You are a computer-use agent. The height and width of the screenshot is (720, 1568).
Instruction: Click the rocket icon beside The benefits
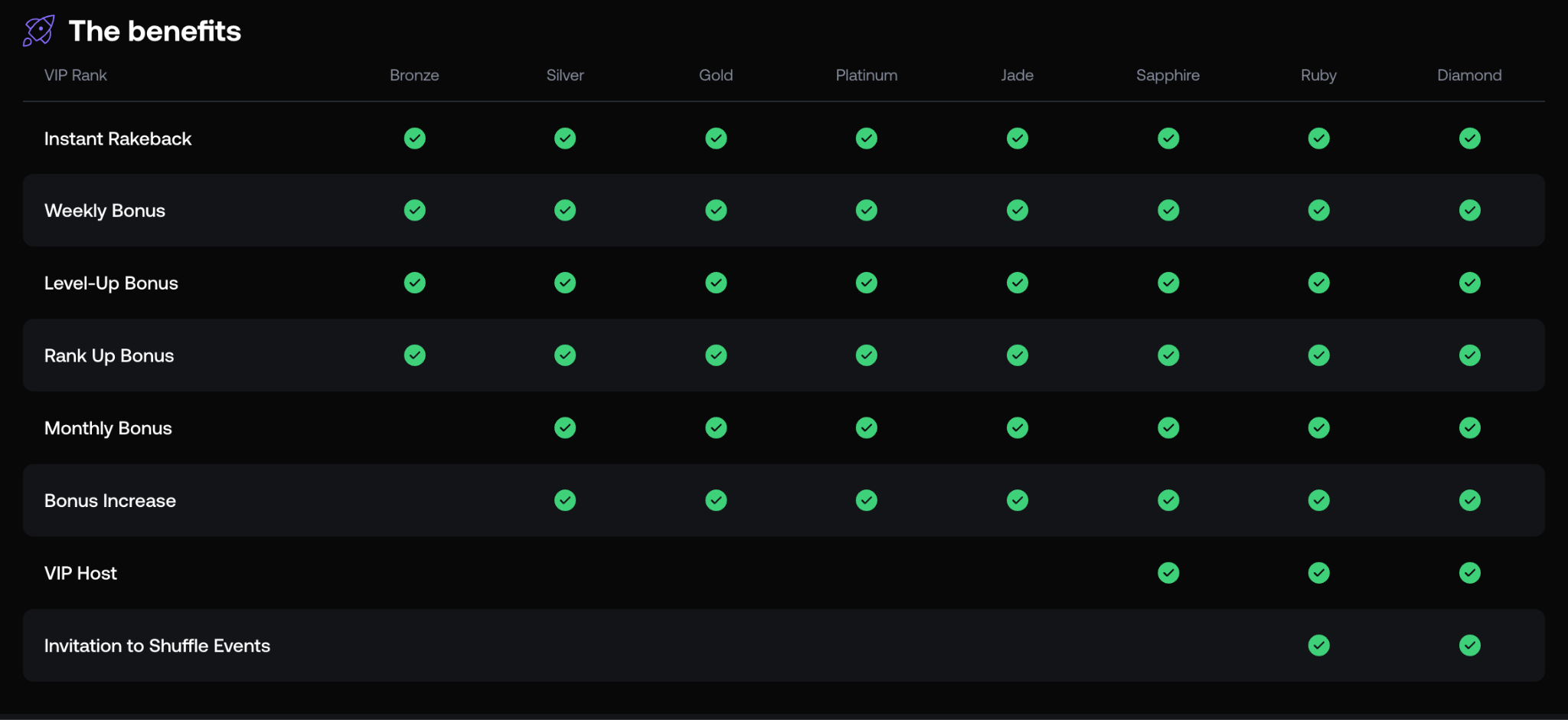click(38, 31)
